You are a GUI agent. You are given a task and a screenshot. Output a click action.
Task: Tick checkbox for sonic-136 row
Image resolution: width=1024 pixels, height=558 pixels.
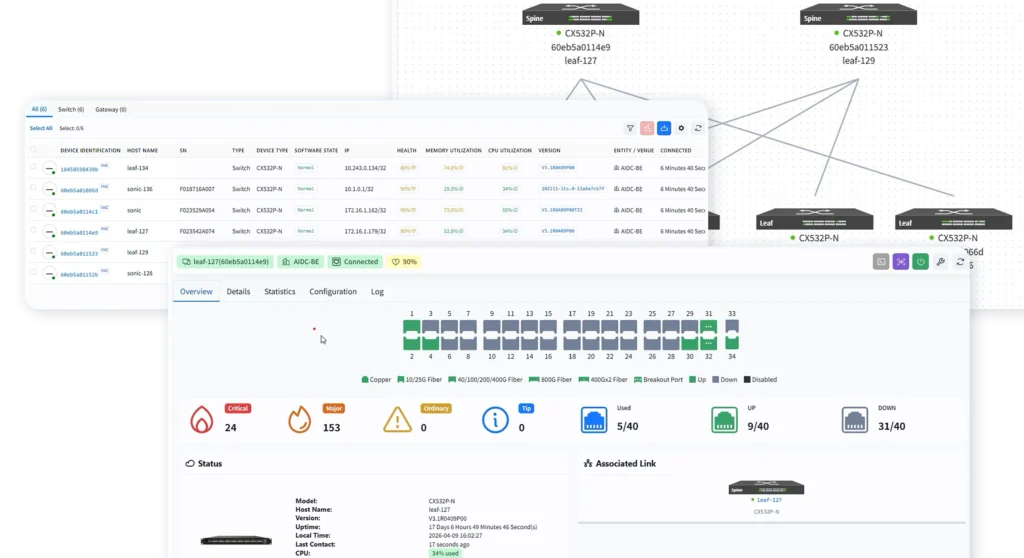33,188
